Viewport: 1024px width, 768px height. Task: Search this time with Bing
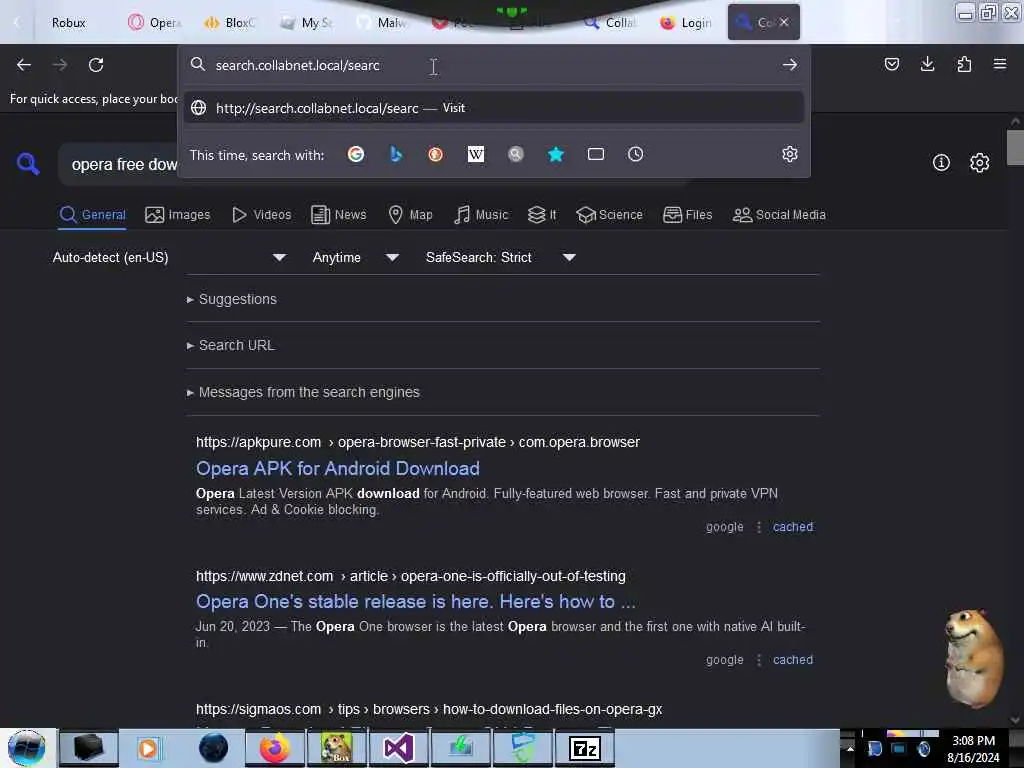click(x=396, y=154)
